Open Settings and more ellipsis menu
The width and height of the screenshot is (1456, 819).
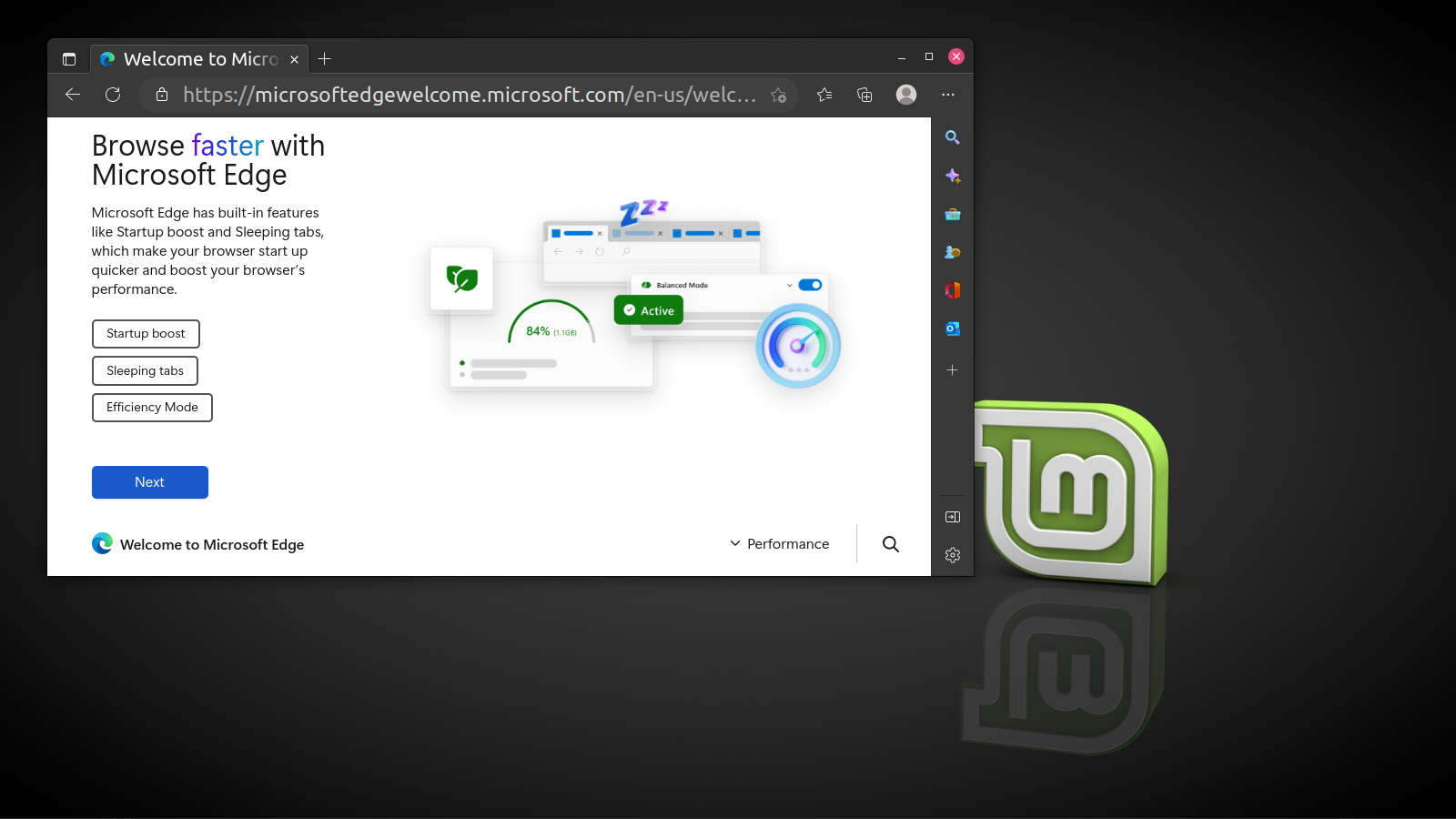(x=948, y=95)
